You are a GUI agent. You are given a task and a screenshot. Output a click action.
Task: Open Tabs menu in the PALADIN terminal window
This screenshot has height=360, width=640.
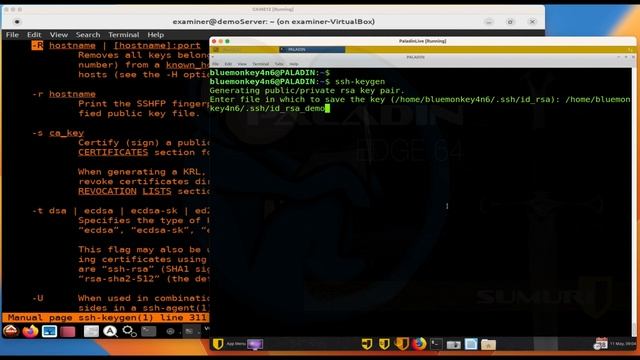(279, 64)
